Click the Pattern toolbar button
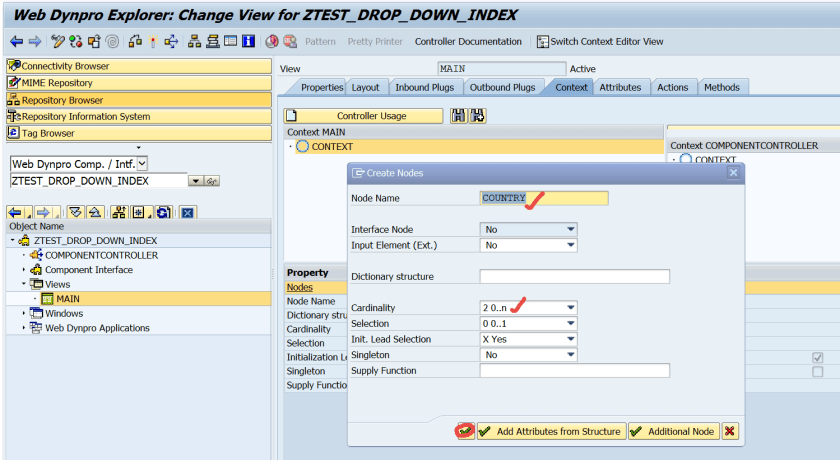 (320, 41)
